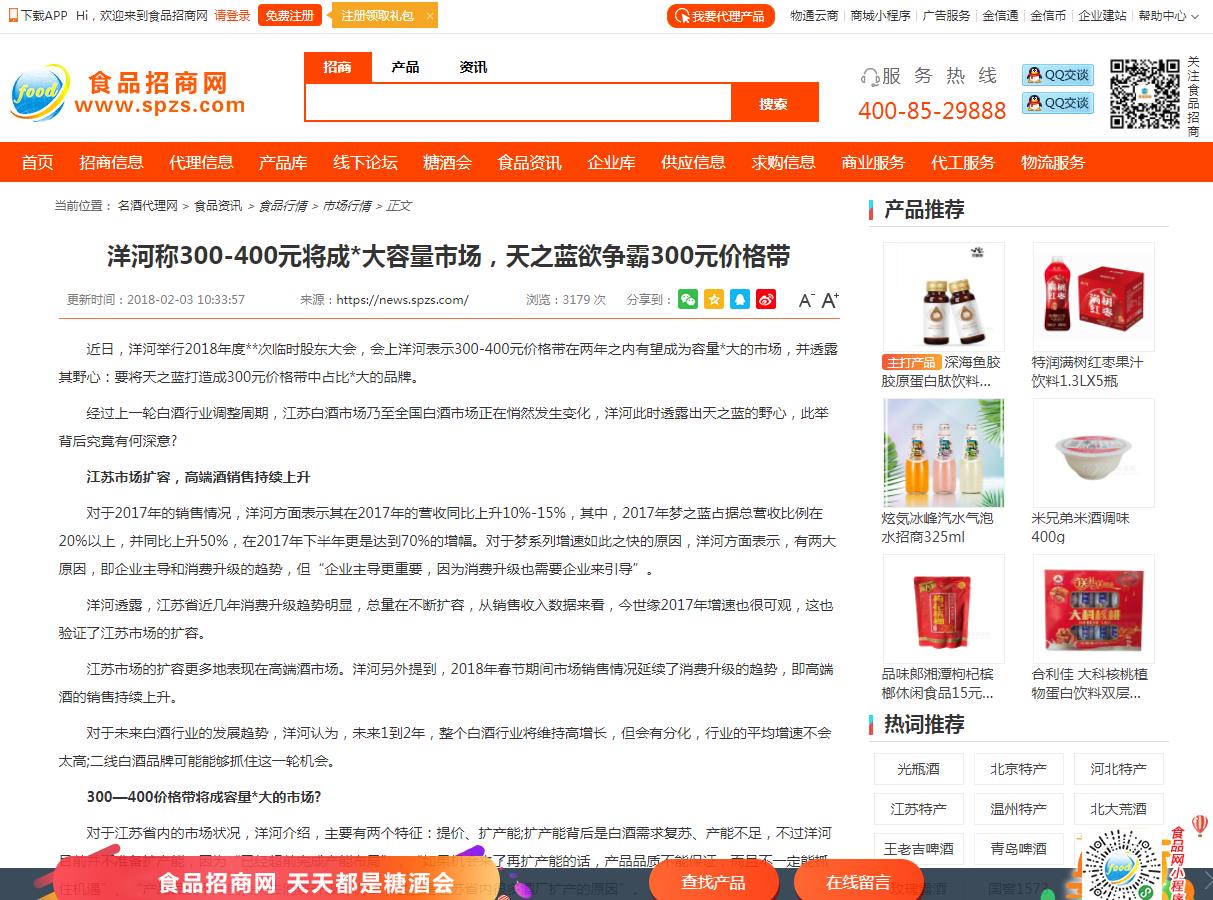Click 食品行情 breadcrumb link
1213x900 pixels.
tap(283, 205)
